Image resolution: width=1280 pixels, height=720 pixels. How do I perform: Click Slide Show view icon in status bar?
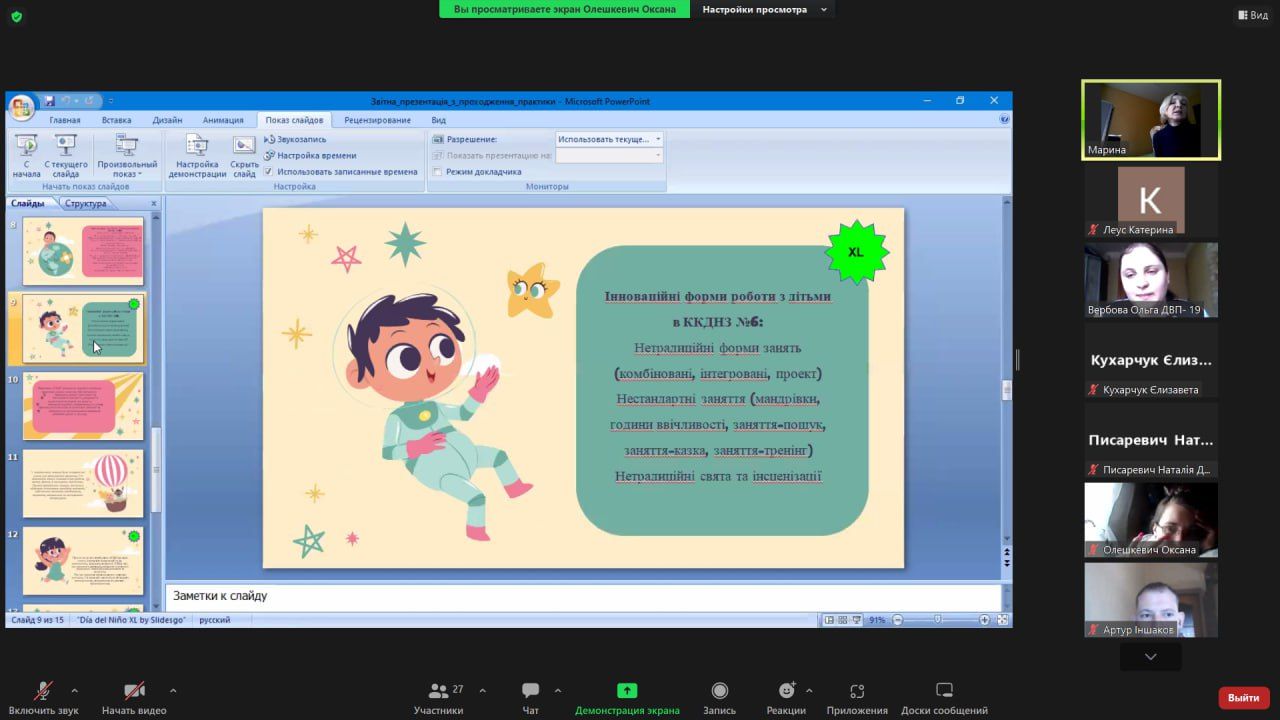pyautogui.click(x=856, y=620)
